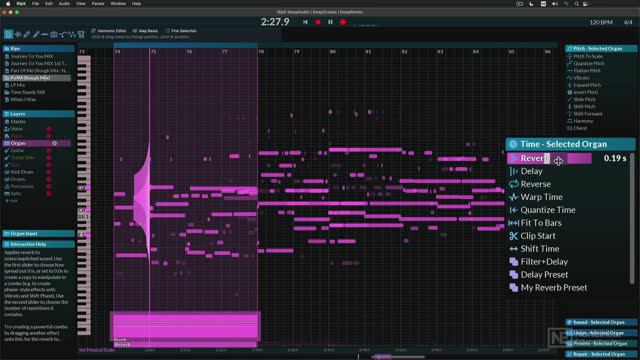Click the My Reverb Preset combo icon
Image resolution: width=640 pixels, height=360 pixels.
tap(513, 288)
